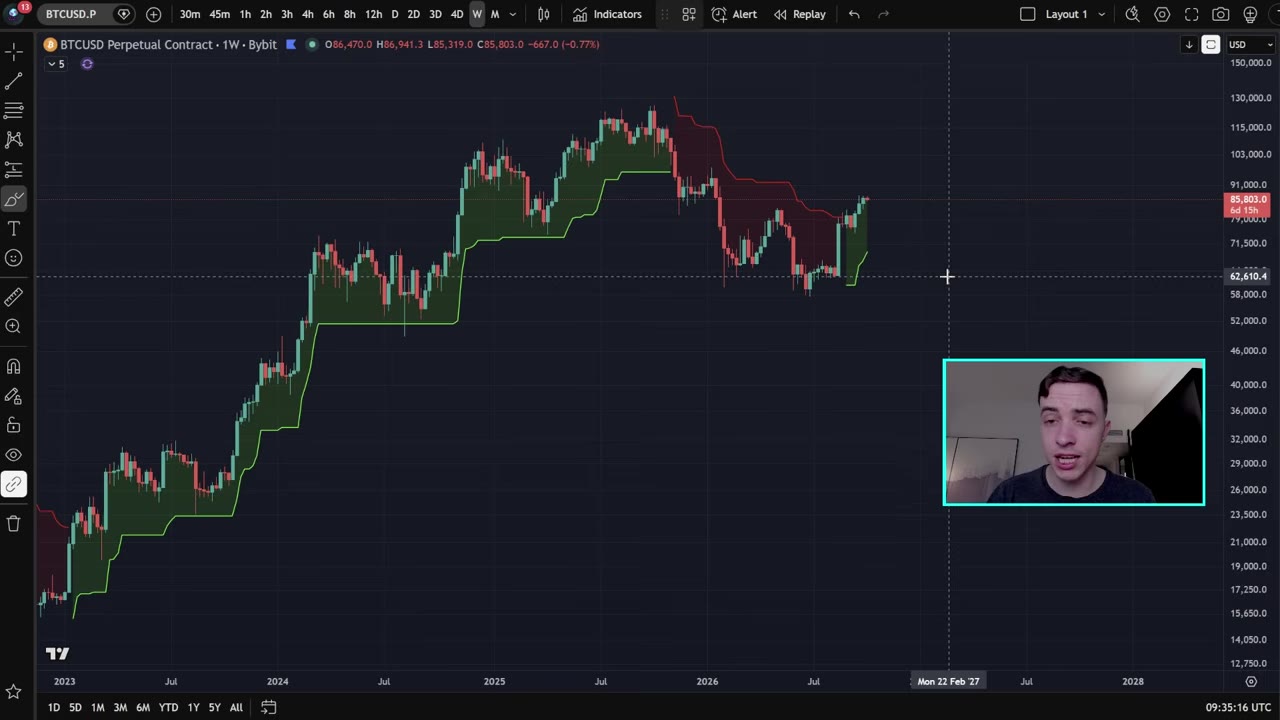The width and height of the screenshot is (1280, 720).
Task: Toggle magnet mode for drawings
Action: (14, 366)
